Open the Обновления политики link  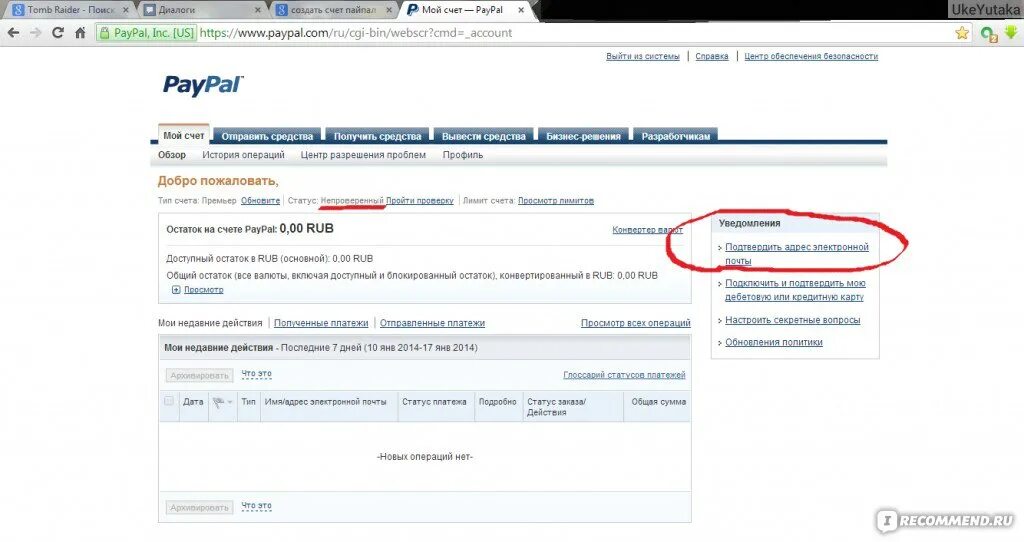[x=773, y=342]
